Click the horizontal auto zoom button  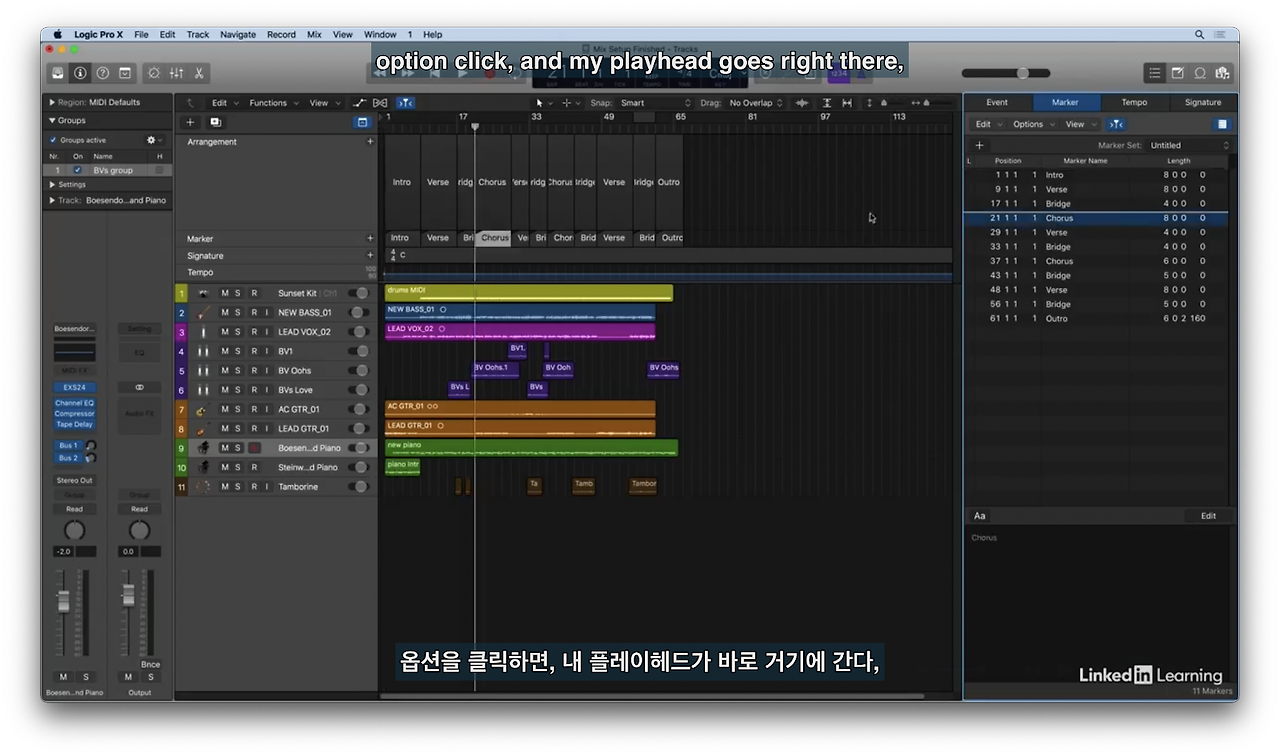point(847,103)
